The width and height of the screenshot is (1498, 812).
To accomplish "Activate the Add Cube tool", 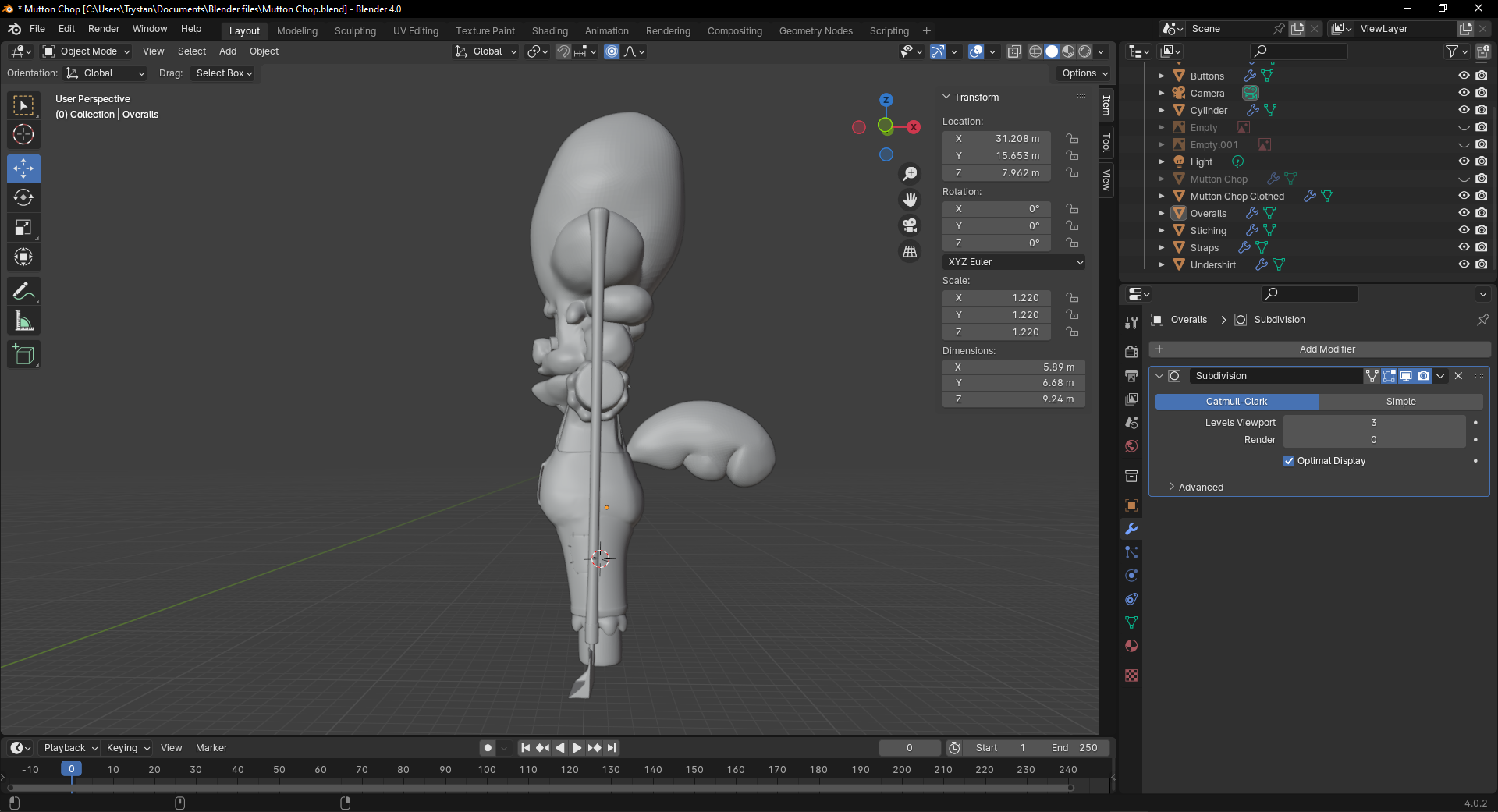I will [23, 355].
